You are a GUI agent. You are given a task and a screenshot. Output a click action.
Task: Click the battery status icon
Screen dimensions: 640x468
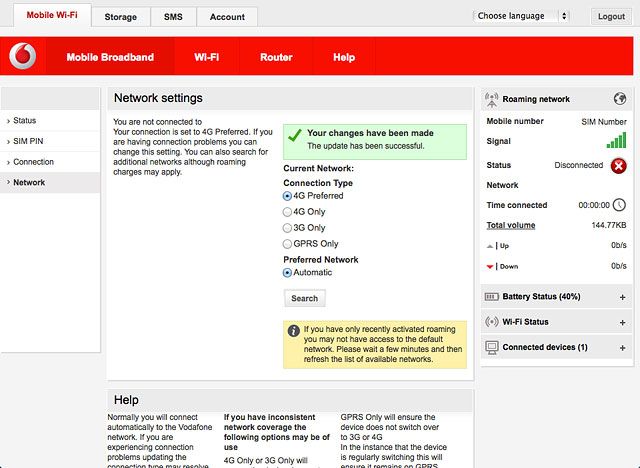tap(492, 297)
